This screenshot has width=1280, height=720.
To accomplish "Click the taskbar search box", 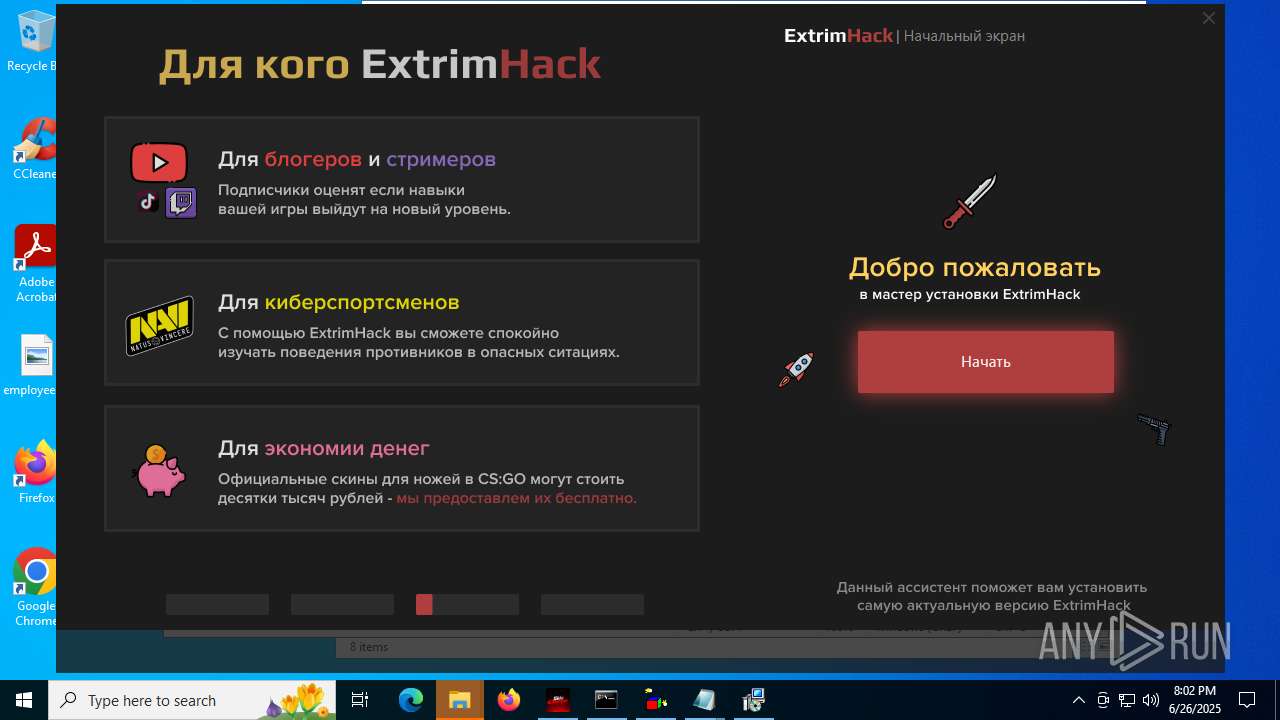I will coord(192,700).
